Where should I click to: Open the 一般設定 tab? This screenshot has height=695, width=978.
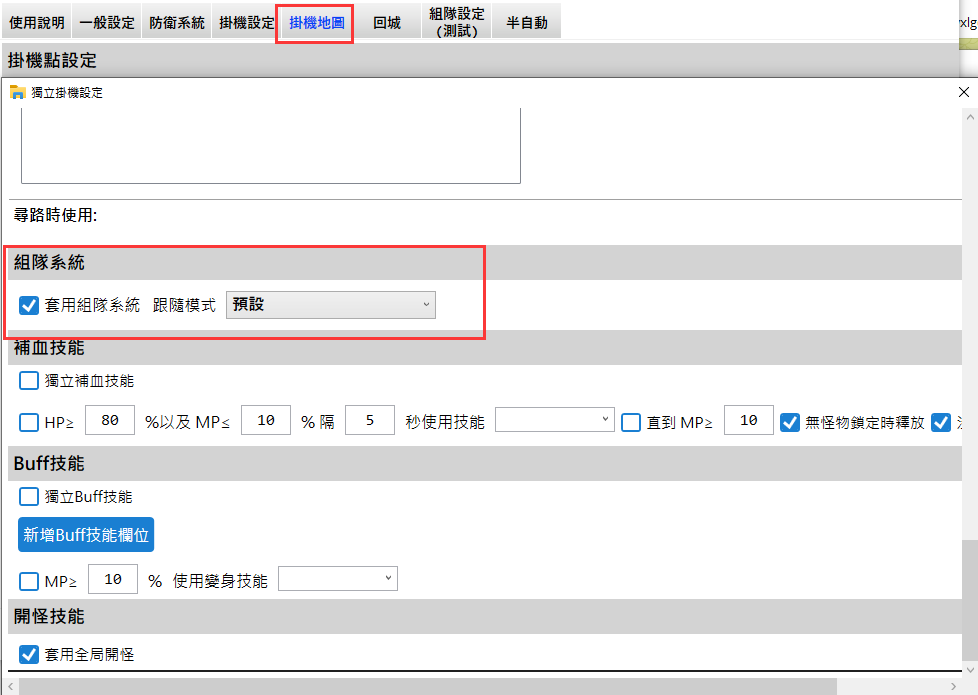tap(107, 22)
